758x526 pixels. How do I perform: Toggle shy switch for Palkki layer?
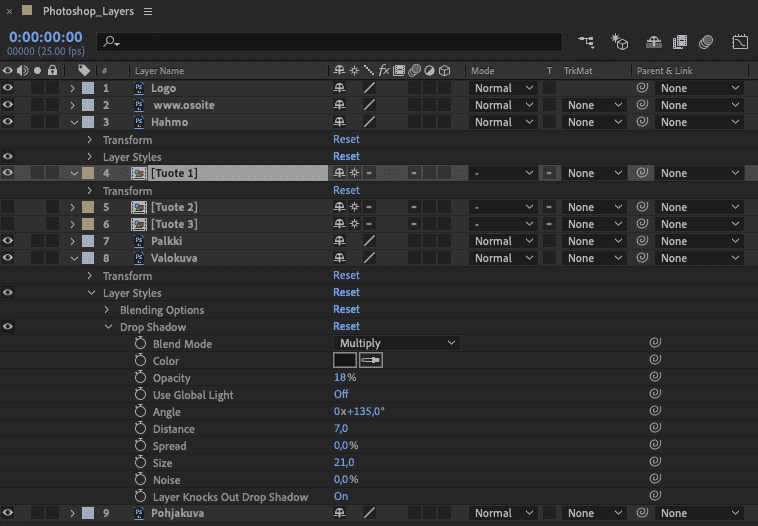[339, 241]
